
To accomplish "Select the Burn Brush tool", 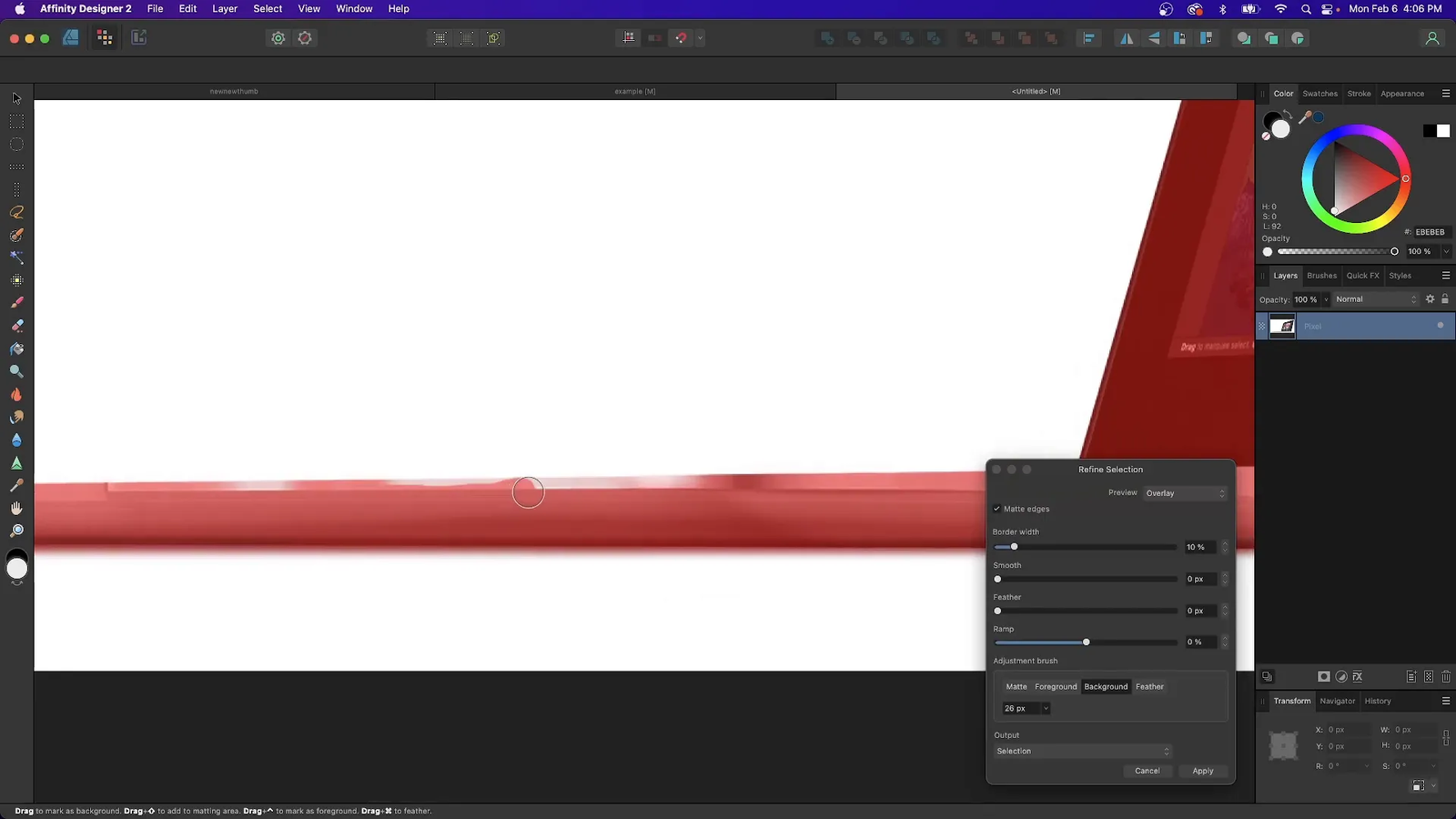I will pyautogui.click(x=16, y=394).
